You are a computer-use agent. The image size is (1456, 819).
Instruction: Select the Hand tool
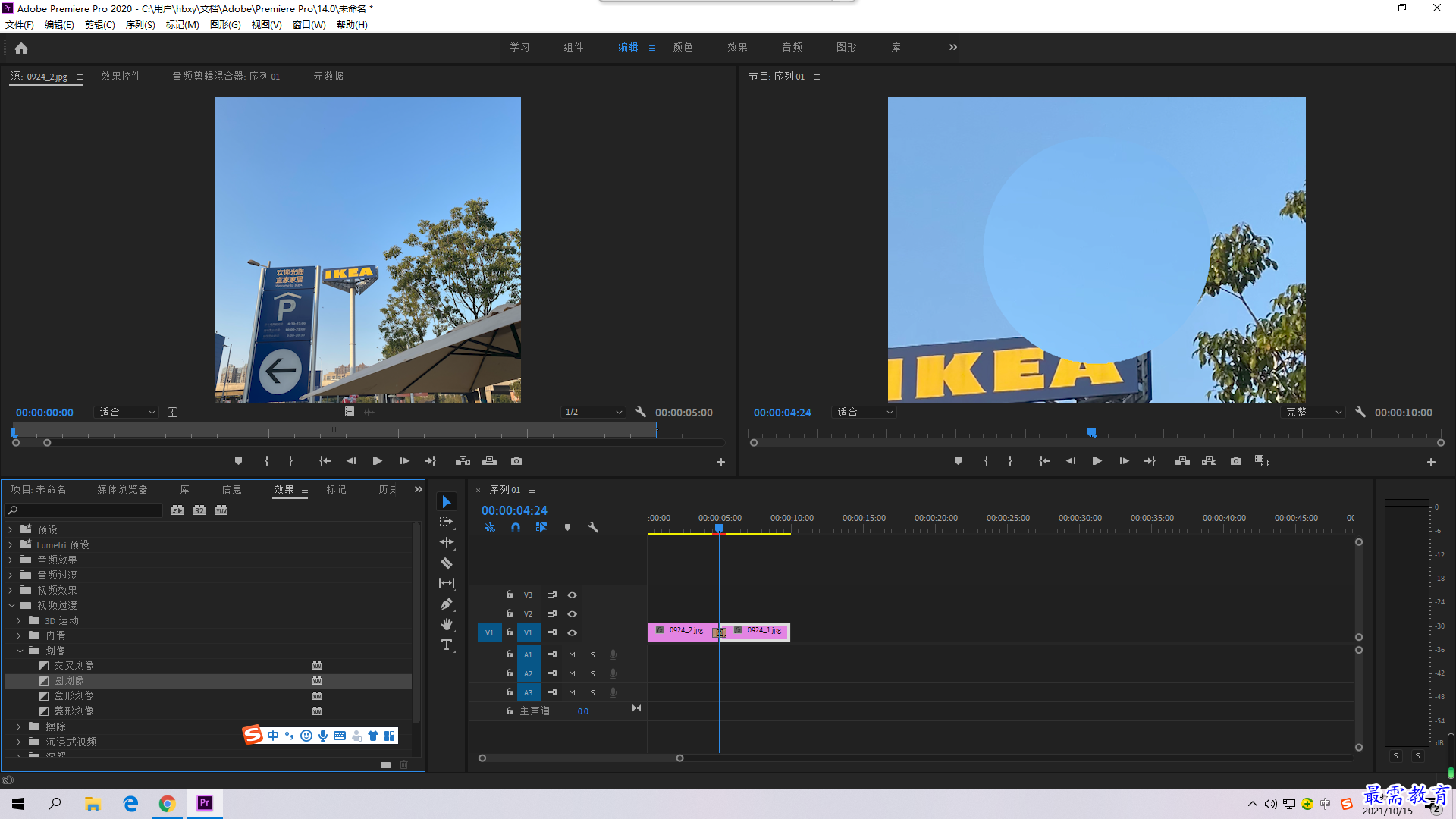point(447,624)
